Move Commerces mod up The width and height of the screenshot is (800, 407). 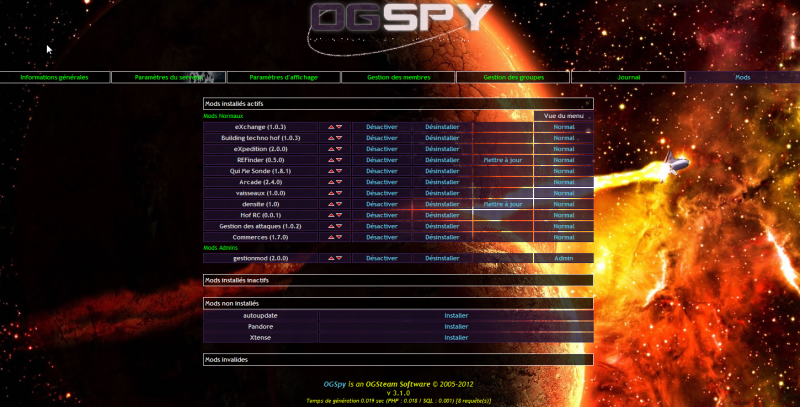tap(331, 238)
